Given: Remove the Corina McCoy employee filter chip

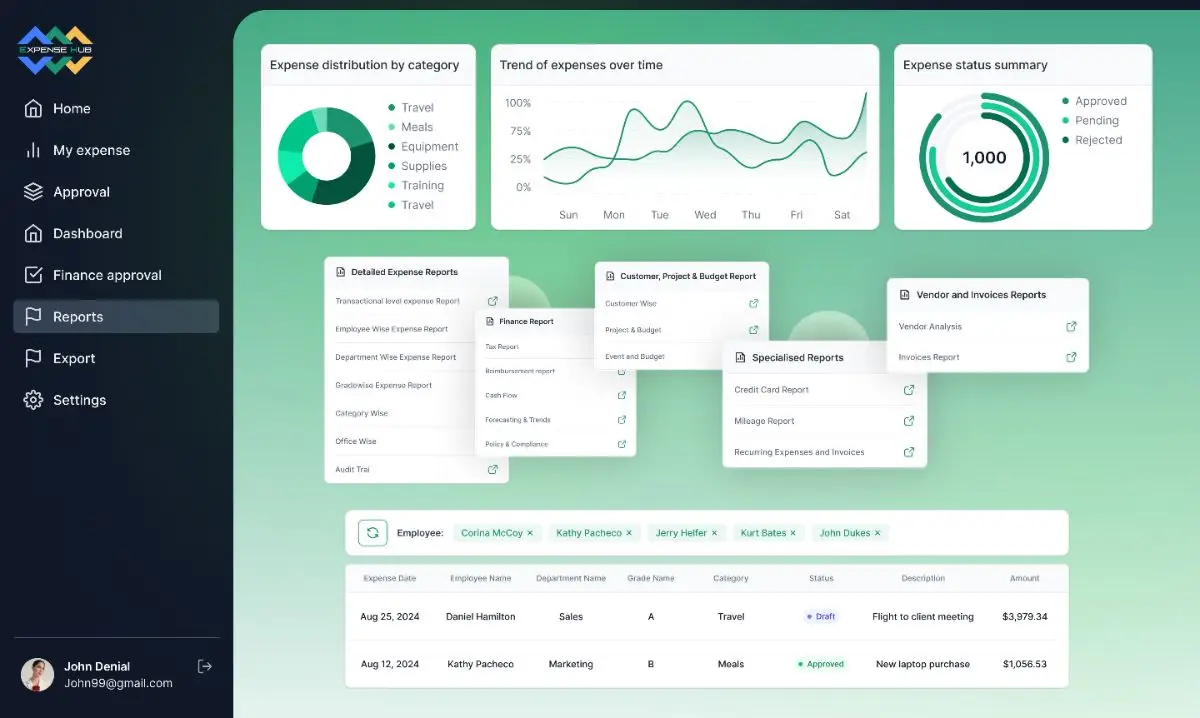Looking at the screenshot, I should point(530,533).
